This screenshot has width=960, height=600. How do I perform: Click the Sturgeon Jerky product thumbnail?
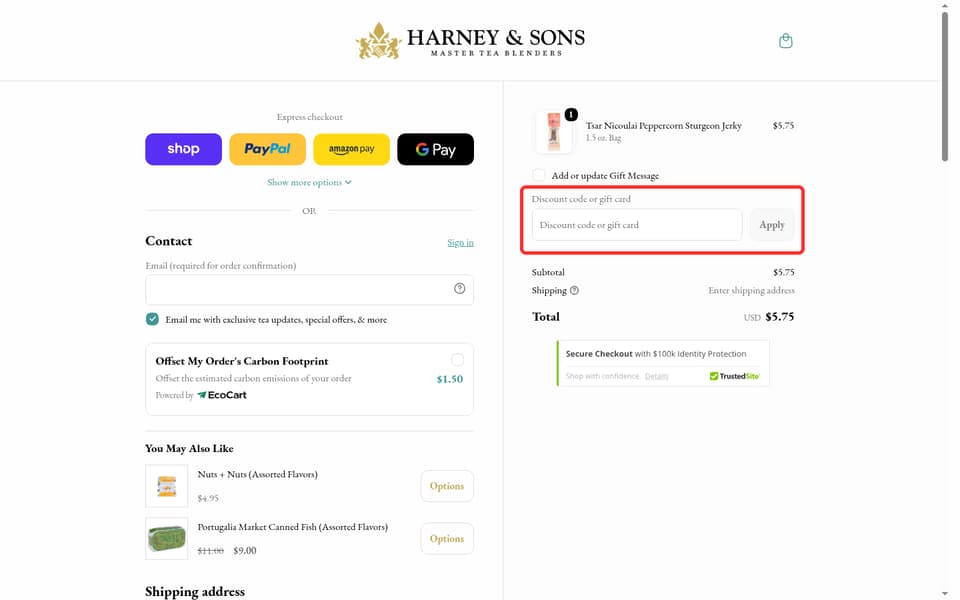553,132
